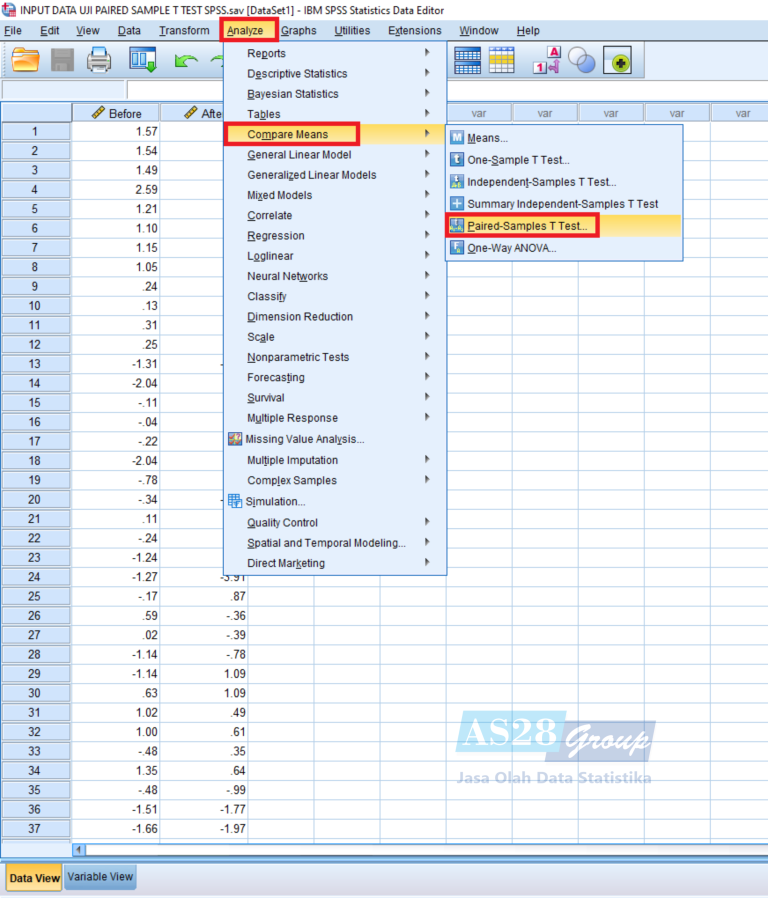This screenshot has width=768, height=898.
Task: Click the green Undo arrow icon
Action: tap(186, 61)
